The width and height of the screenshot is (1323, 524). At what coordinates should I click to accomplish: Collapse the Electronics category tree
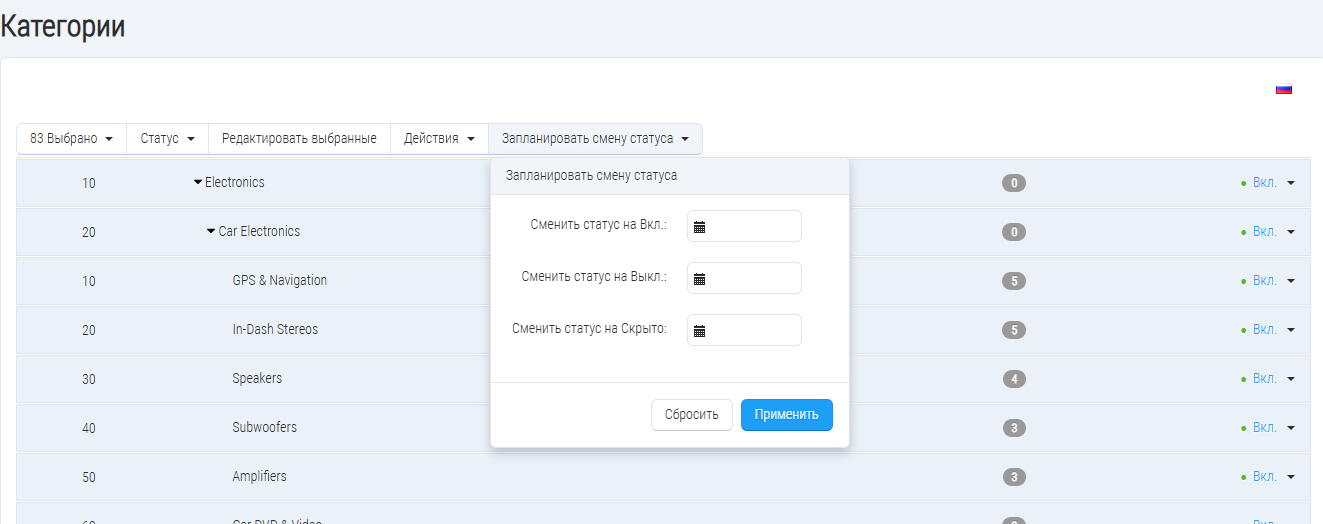tap(198, 183)
